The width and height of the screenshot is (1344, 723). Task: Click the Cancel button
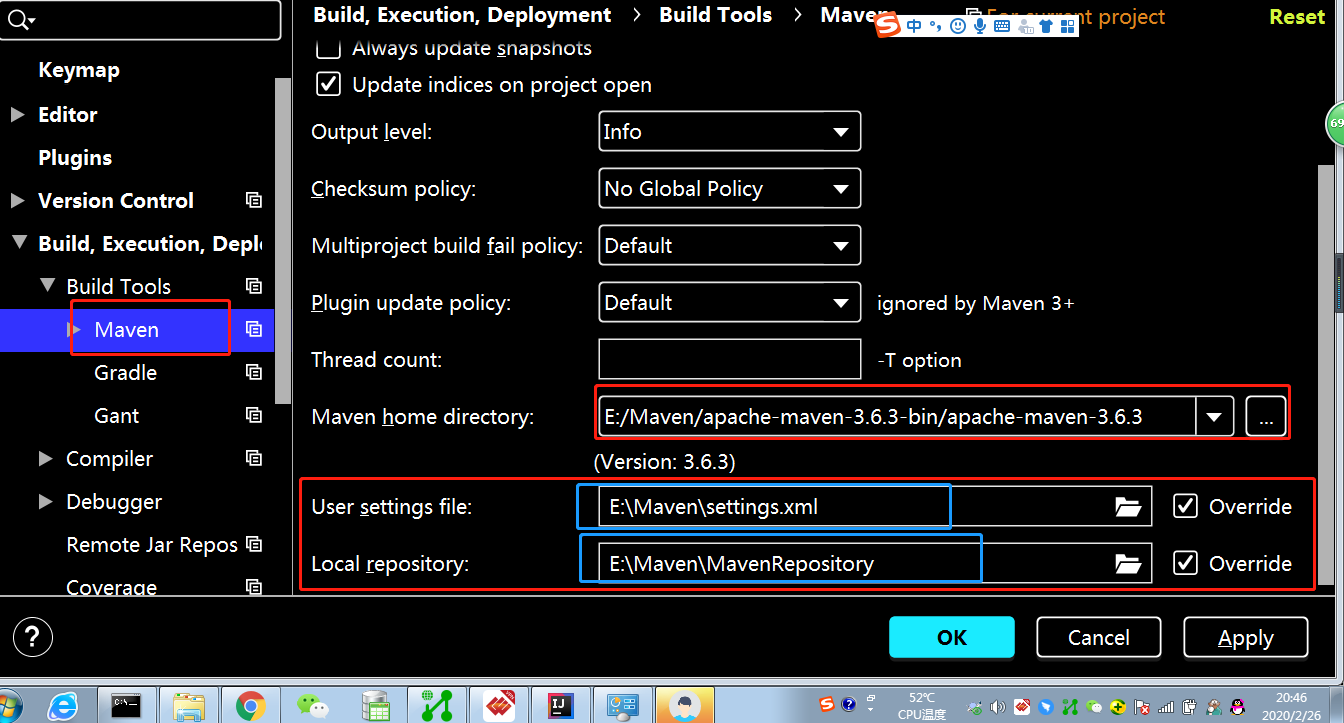coord(1099,637)
